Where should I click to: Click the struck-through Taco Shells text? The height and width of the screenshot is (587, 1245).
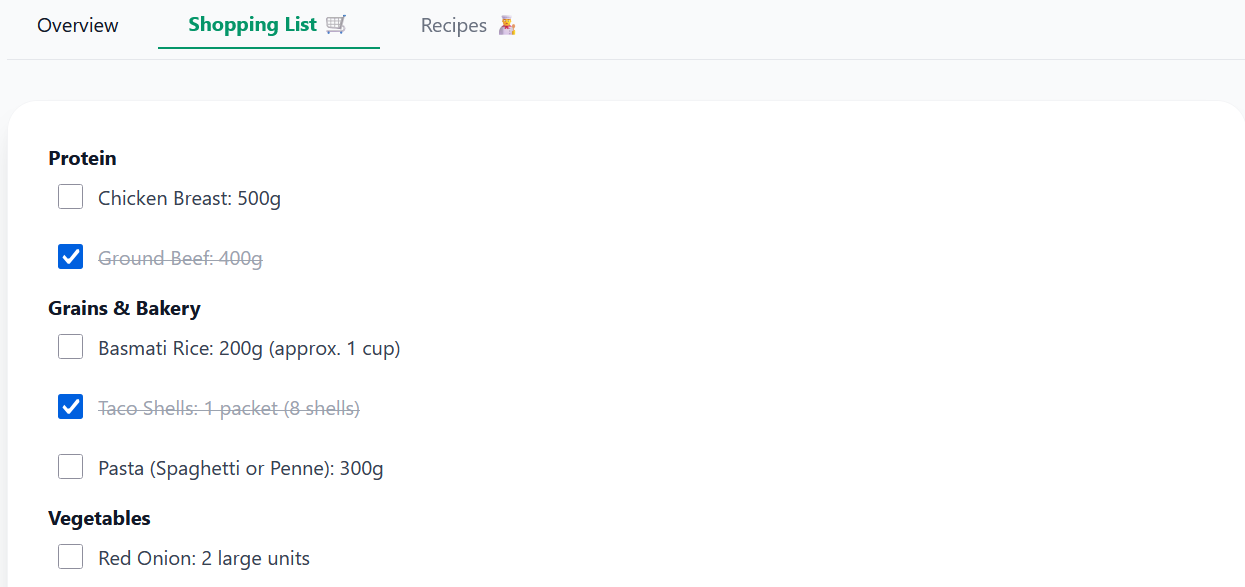[229, 408]
